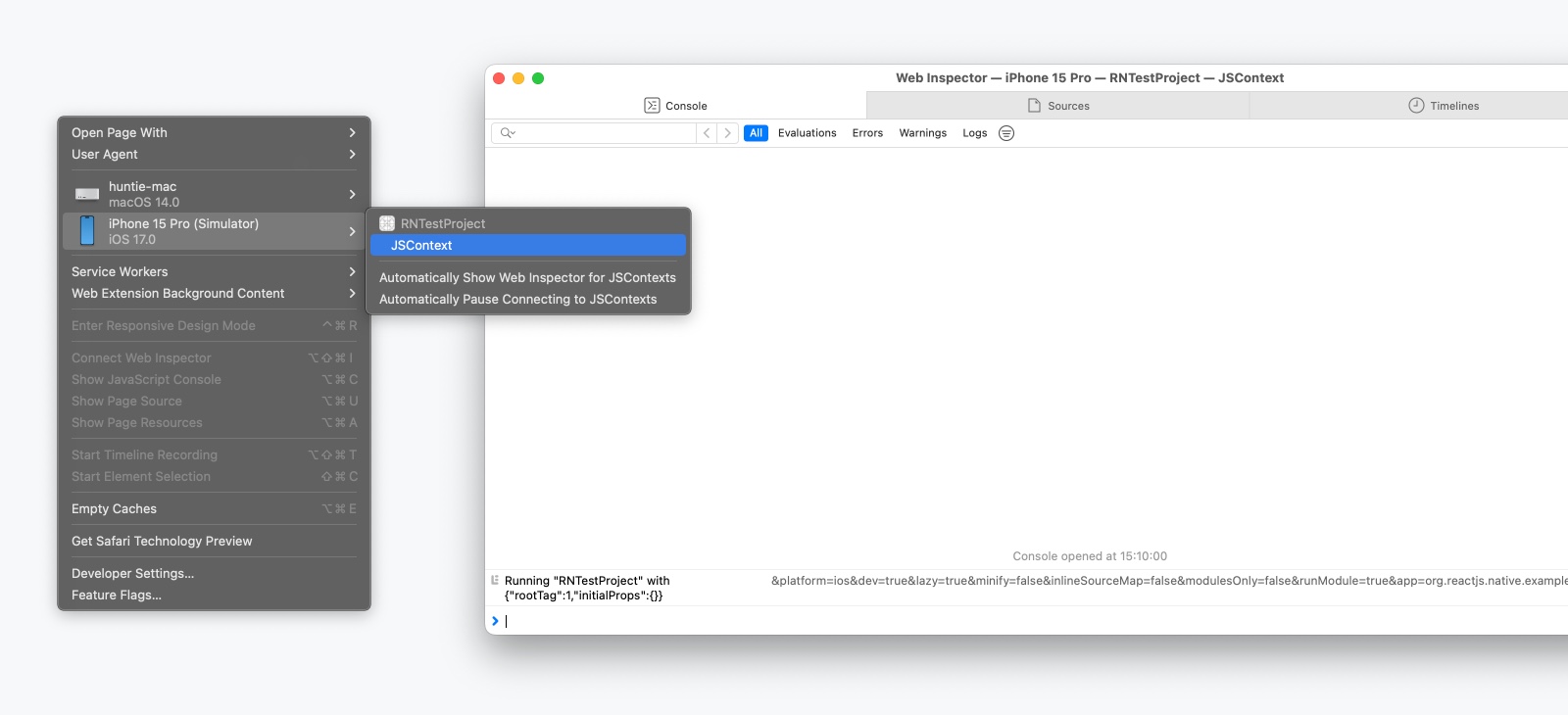Filter console by Errors
Image resolution: width=1568 pixels, height=715 pixels.
(867, 133)
